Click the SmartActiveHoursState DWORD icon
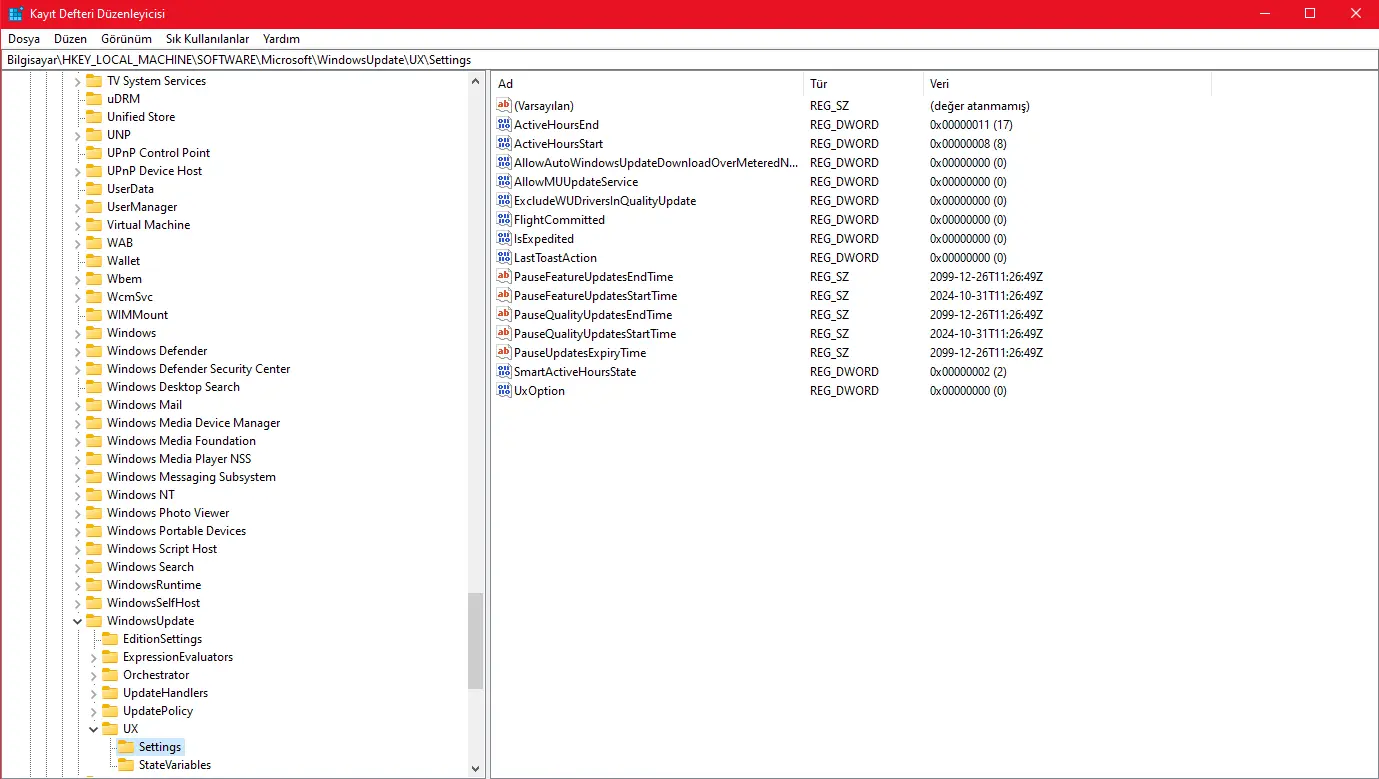The image size is (1379, 779). [x=504, y=372]
